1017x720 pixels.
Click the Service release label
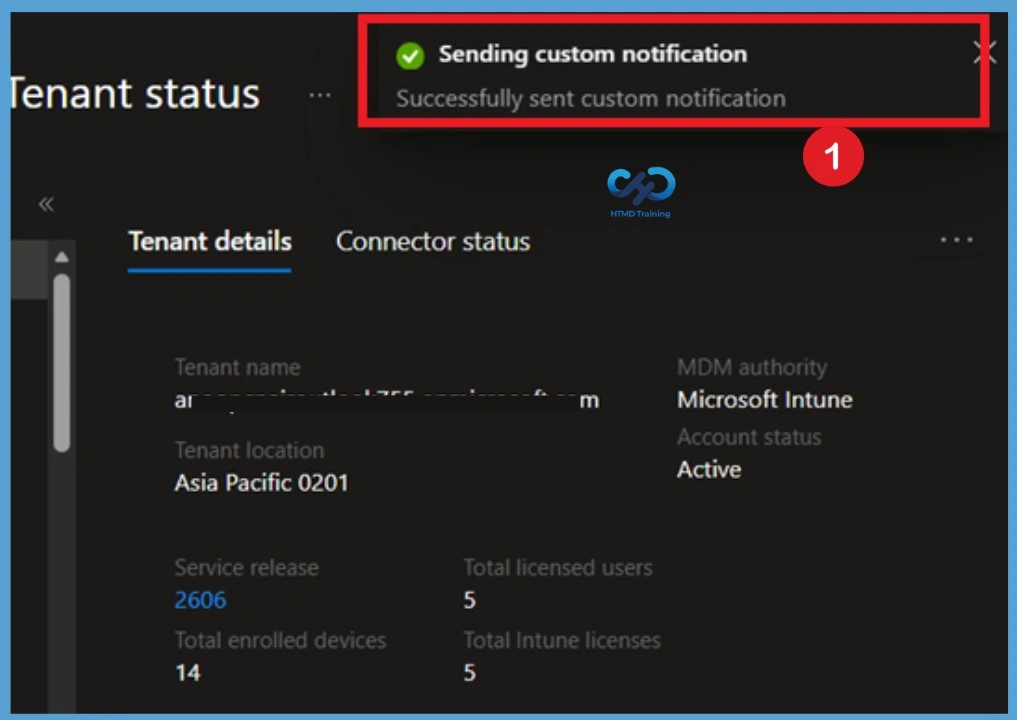click(246, 568)
